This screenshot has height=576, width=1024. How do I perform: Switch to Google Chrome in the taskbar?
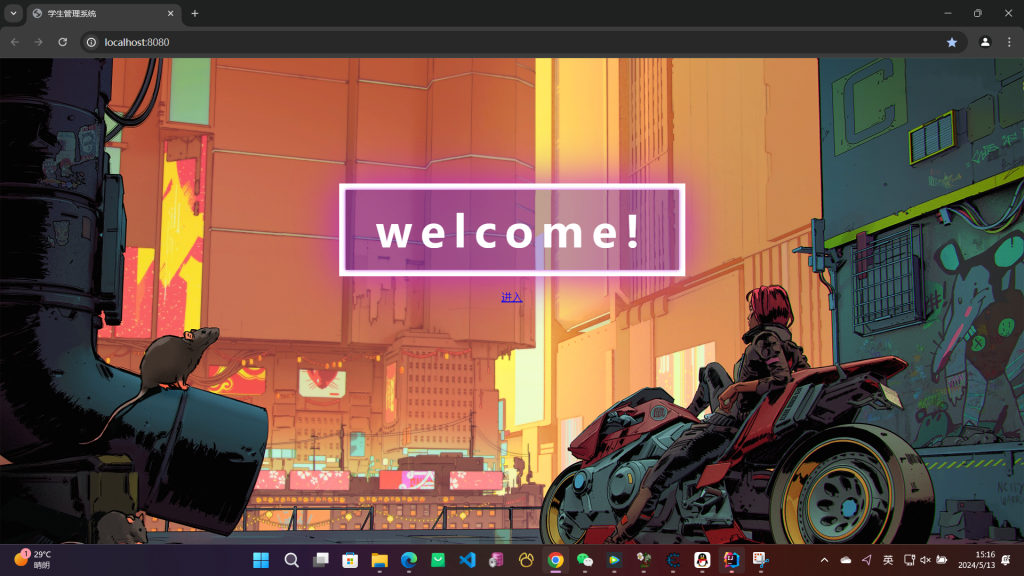coord(555,560)
